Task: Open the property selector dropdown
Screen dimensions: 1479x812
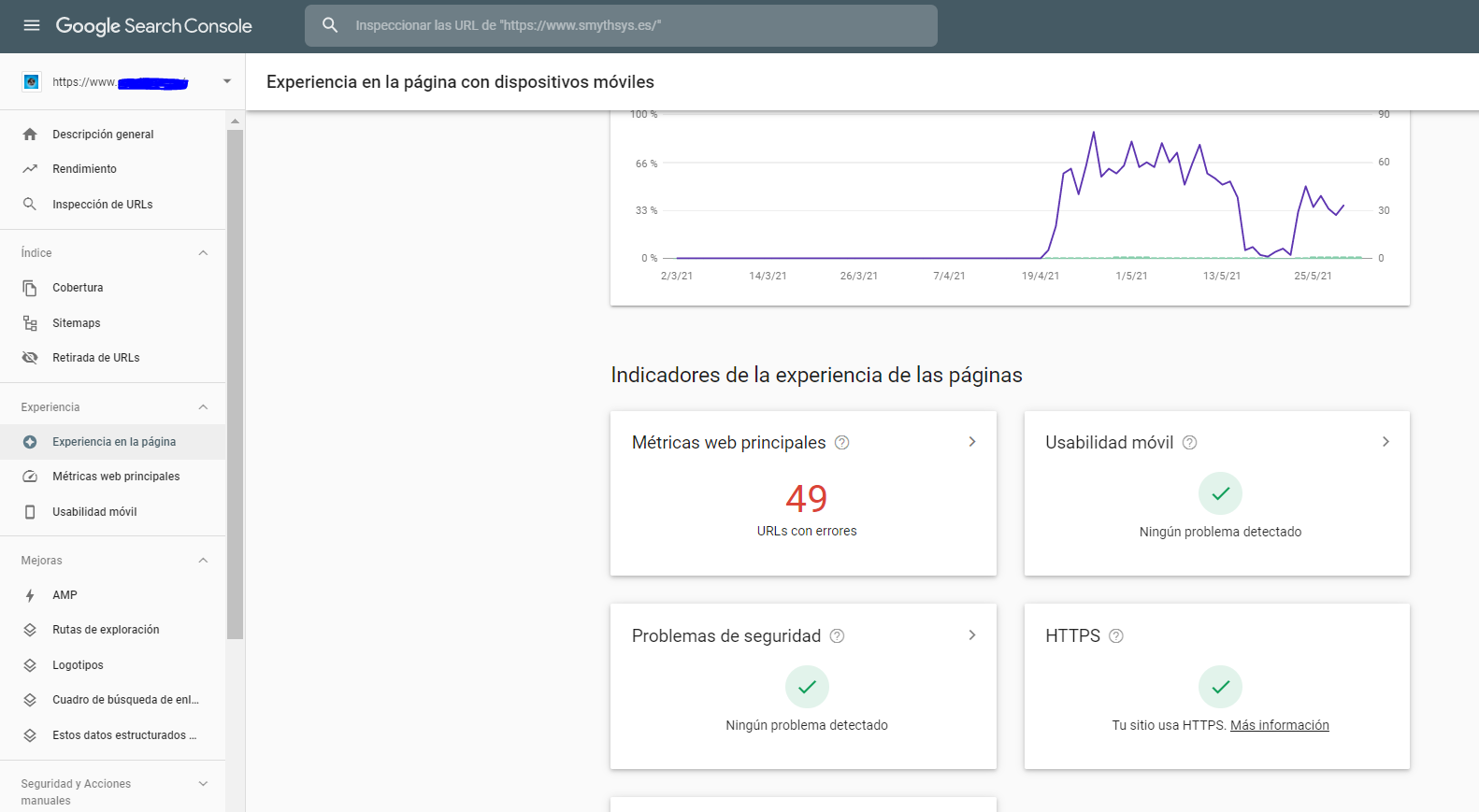Action: point(226,82)
